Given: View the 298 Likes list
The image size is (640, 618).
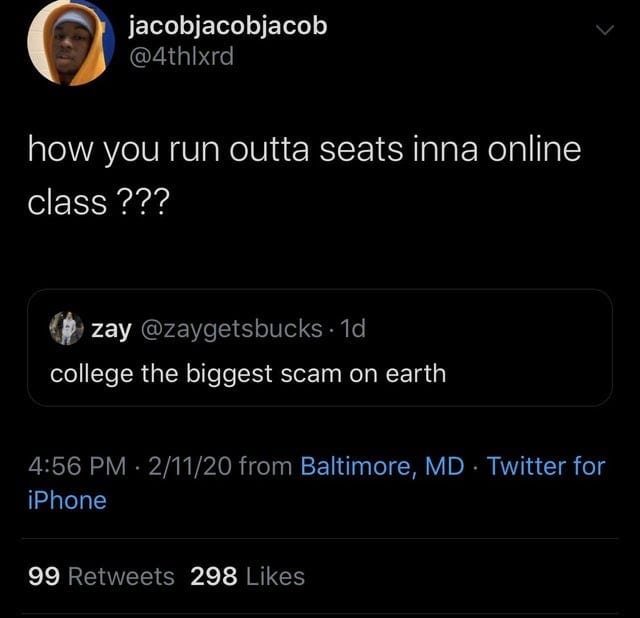Looking at the screenshot, I should coord(247,576).
